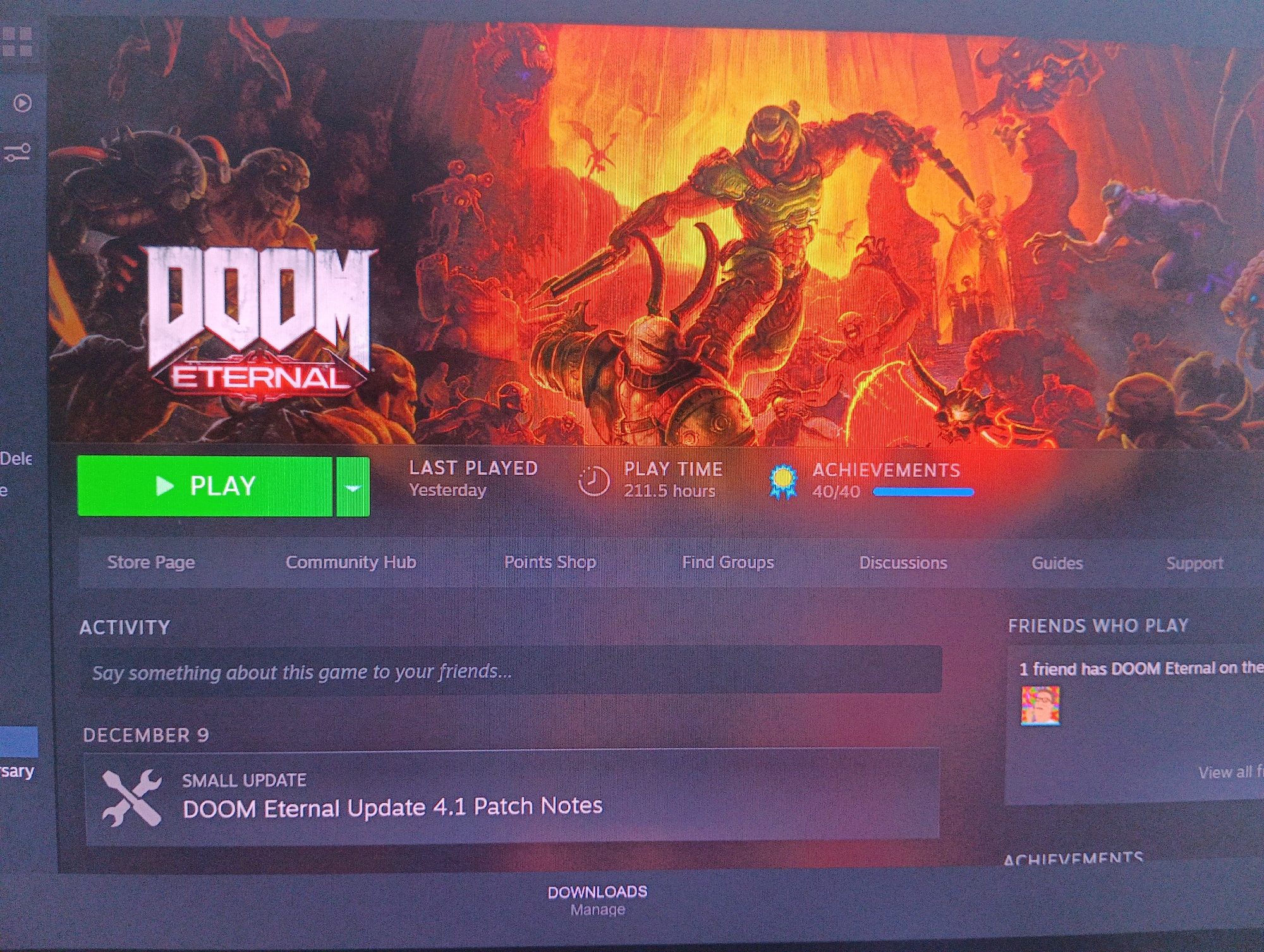Click the achievements ribbon badge icon

[x=783, y=482]
